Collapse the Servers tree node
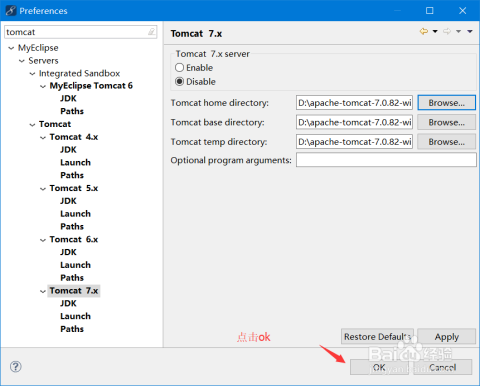 pyautogui.click(x=22, y=61)
